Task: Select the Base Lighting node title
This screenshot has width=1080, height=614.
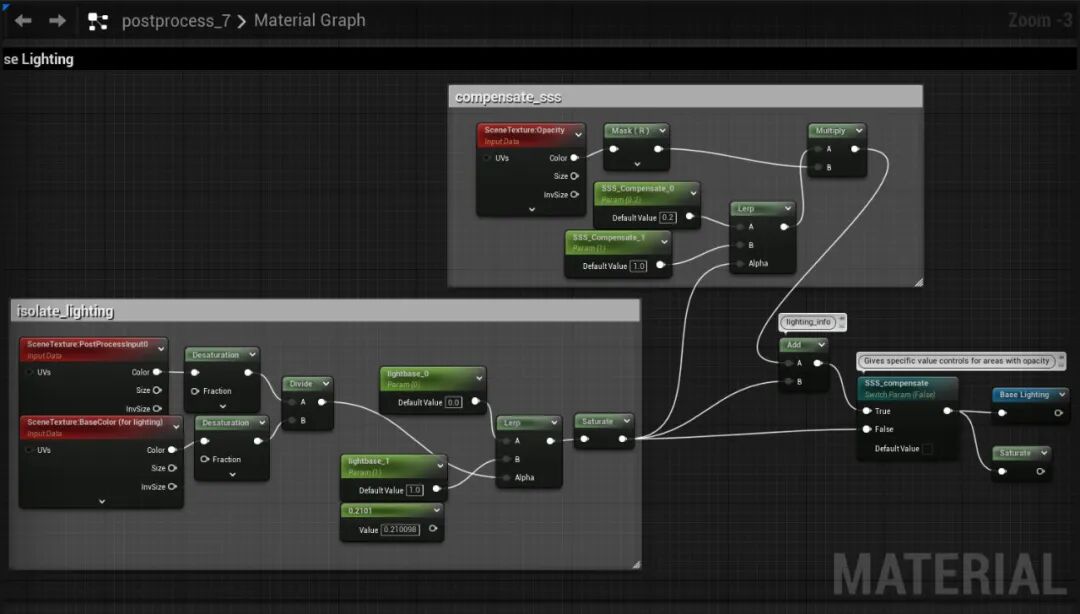Action: pos(1024,395)
